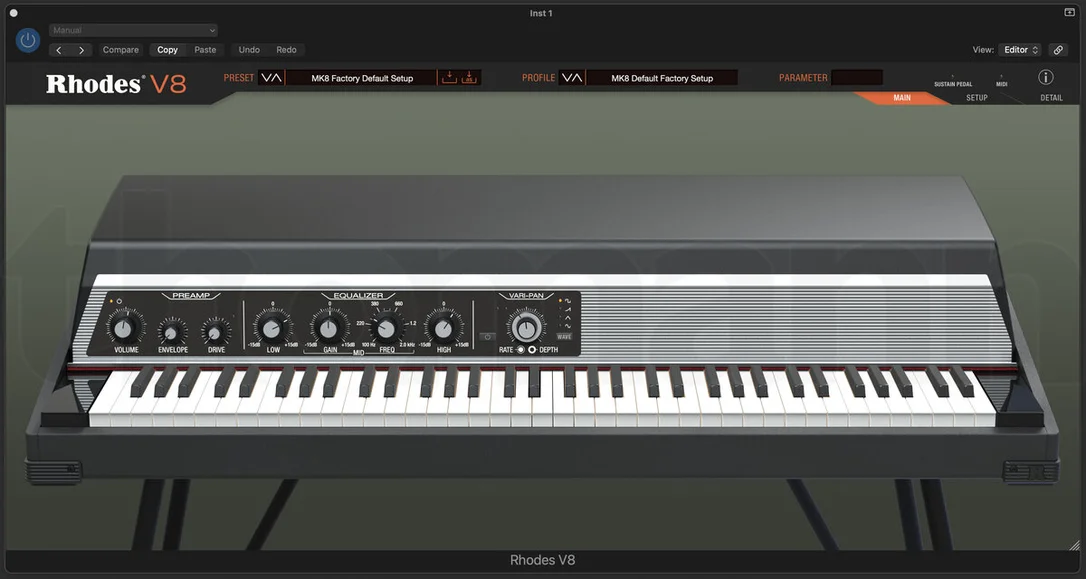Select the bottom wave shape icon
Viewport: 1086px width, 579px height.
(x=568, y=326)
